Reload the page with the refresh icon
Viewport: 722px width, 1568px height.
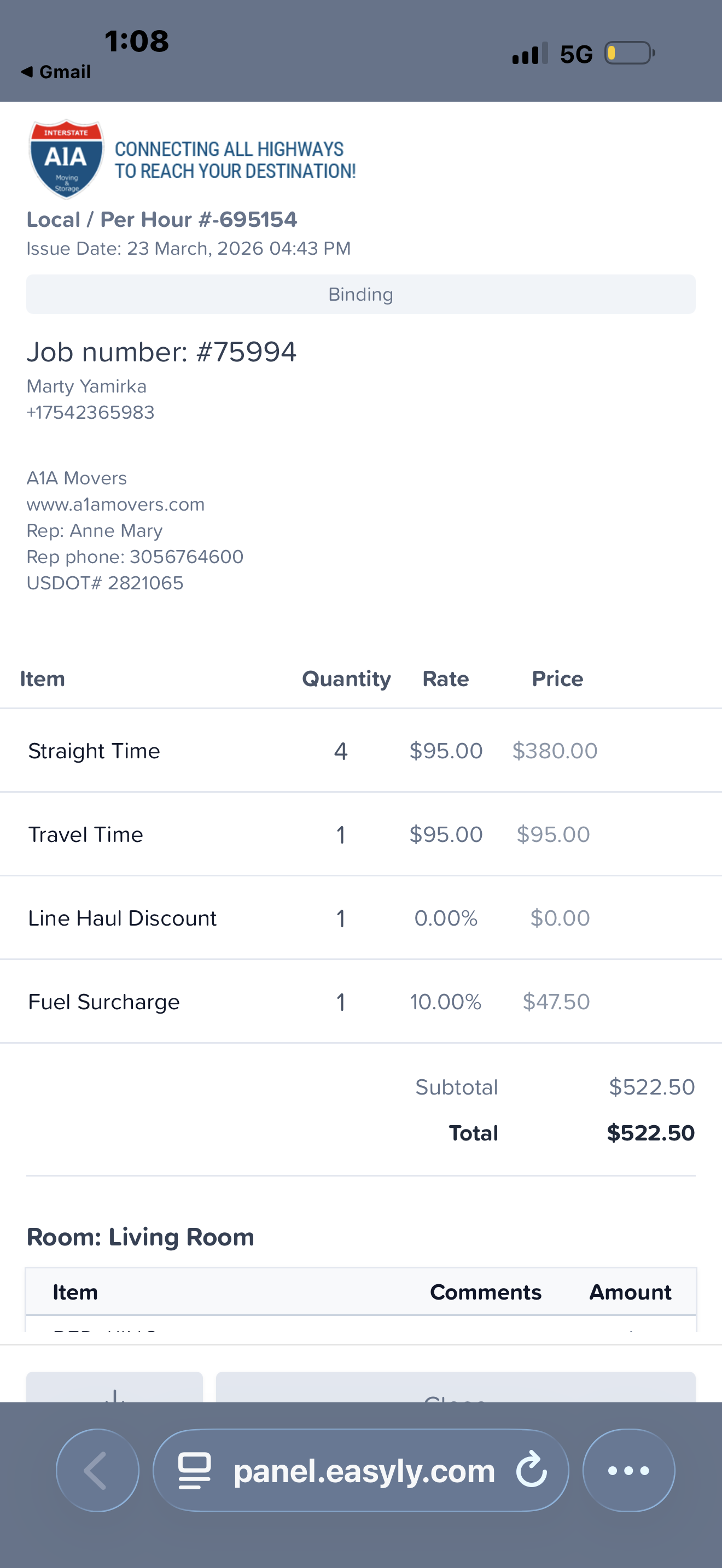532,1470
